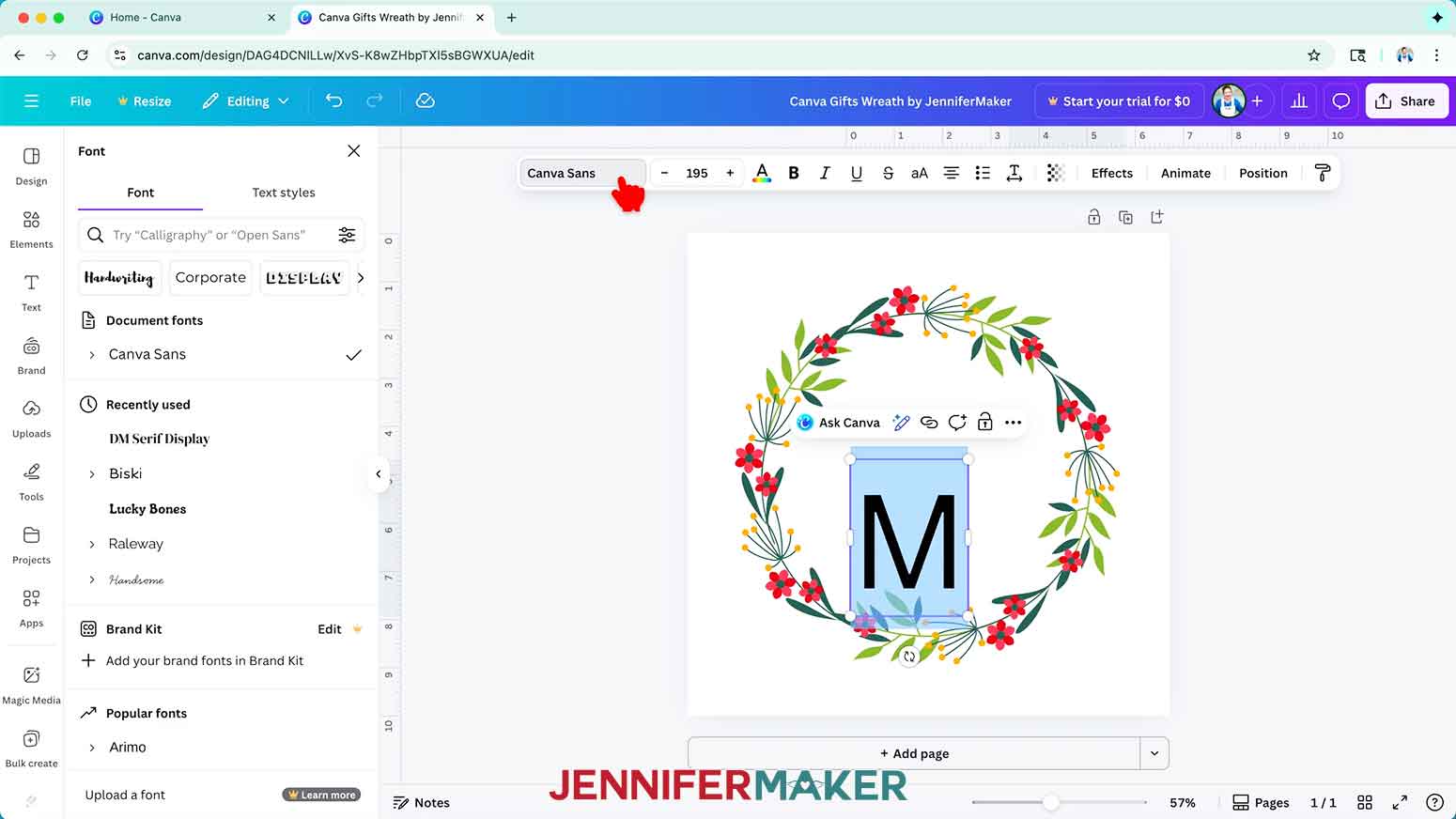
Task: Filter fonts by Handwriting category
Action: pyautogui.click(x=118, y=278)
